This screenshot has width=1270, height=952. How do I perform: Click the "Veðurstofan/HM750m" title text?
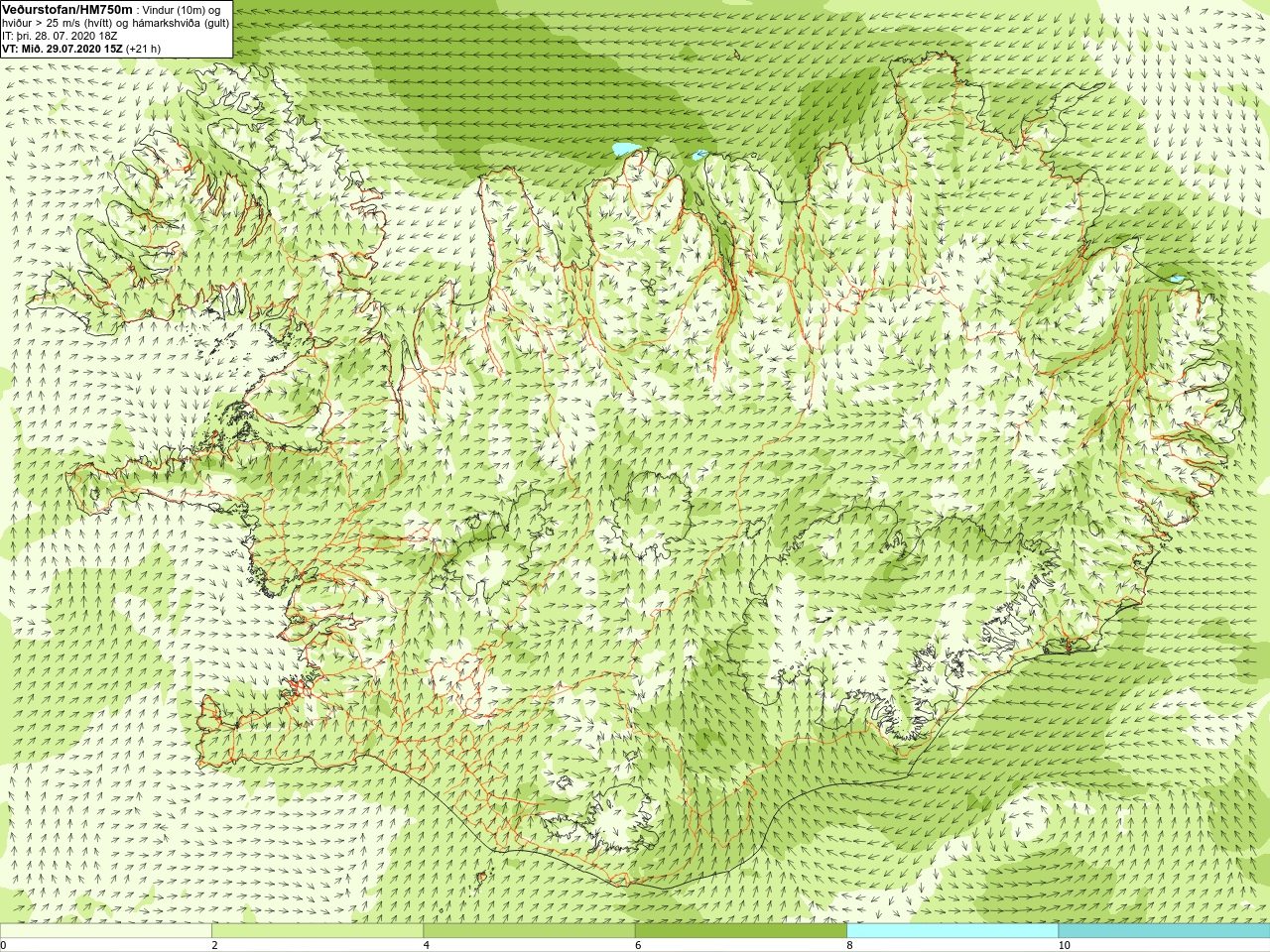tap(67, 9)
